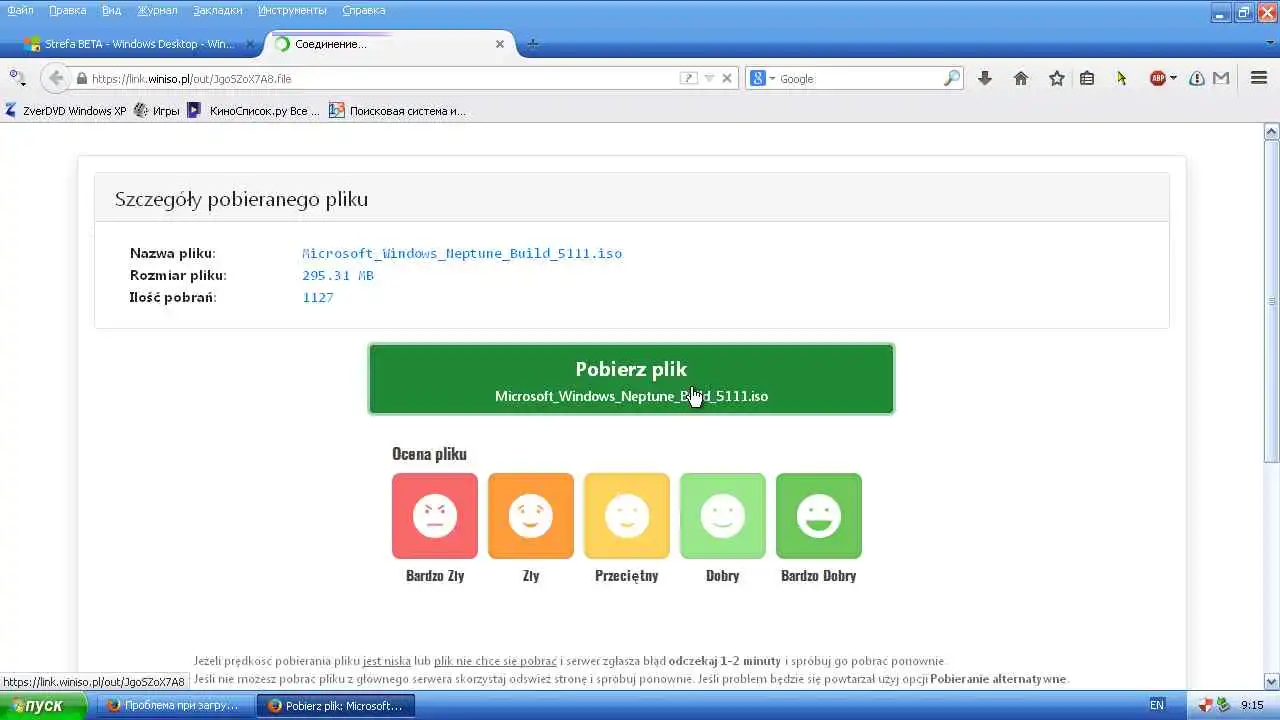
Task: Close the Strefa BETA tab
Action: tap(251, 44)
